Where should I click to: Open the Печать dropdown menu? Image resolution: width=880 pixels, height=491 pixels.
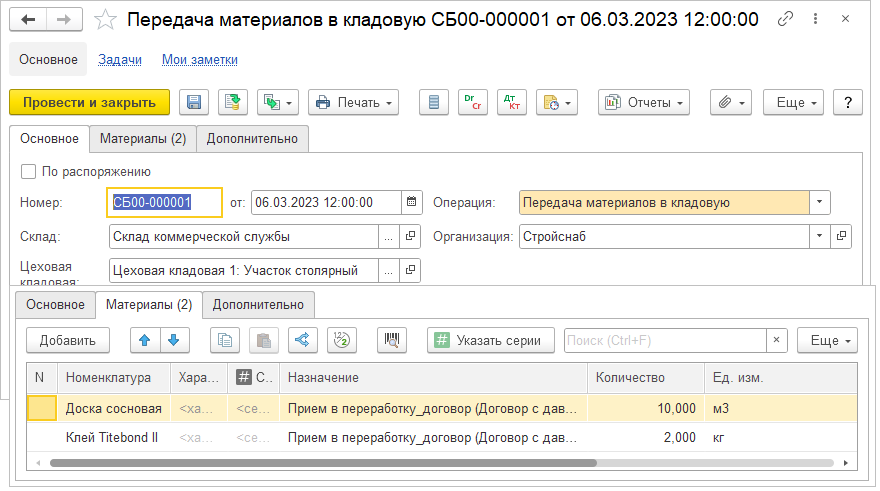354,103
